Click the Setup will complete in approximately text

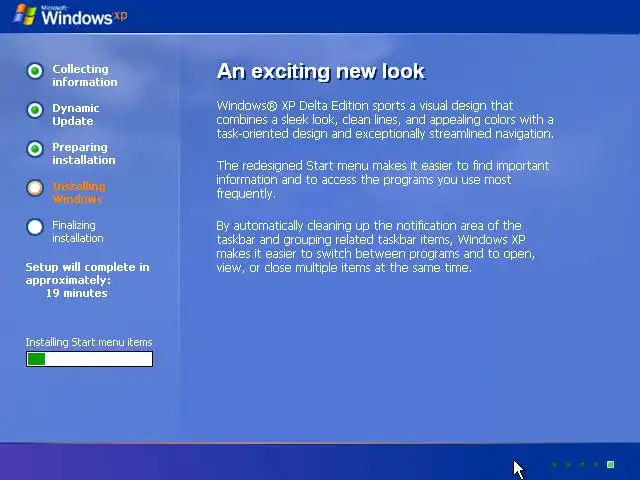(x=87, y=273)
